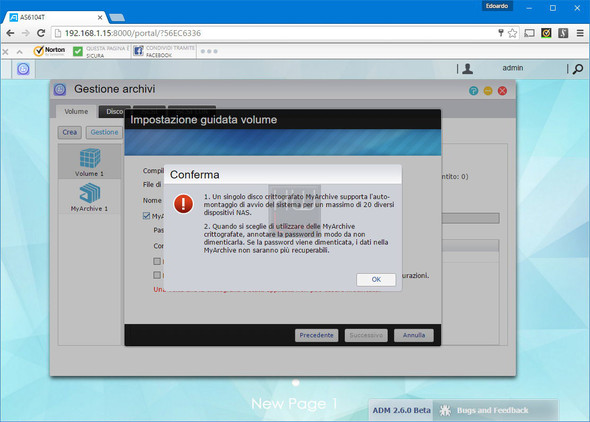The height and width of the screenshot is (422, 590).
Task: Expand the Norton toolbar more options dots
Action: pos(209,51)
